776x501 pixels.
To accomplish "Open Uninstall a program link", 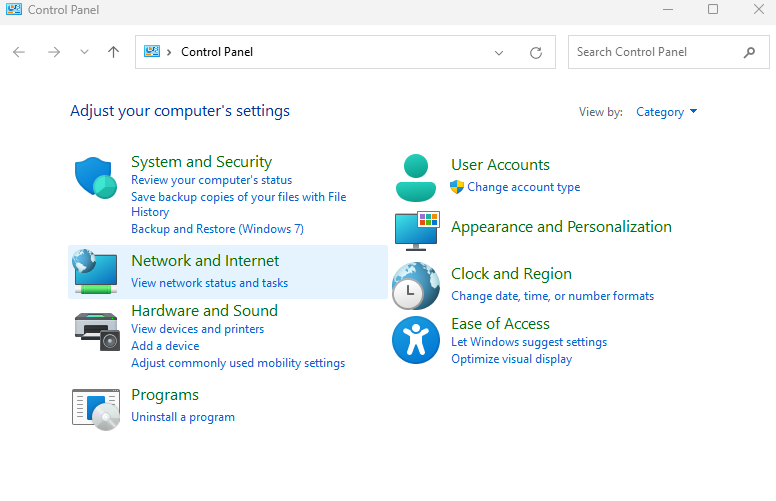I will [183, 417].
